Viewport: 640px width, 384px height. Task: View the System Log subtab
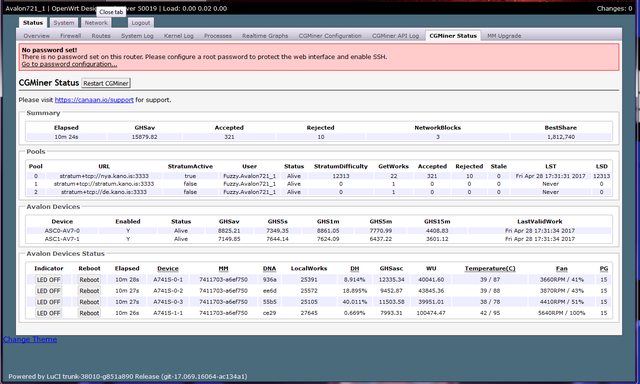pyautogui.click(x=137, y=36)
